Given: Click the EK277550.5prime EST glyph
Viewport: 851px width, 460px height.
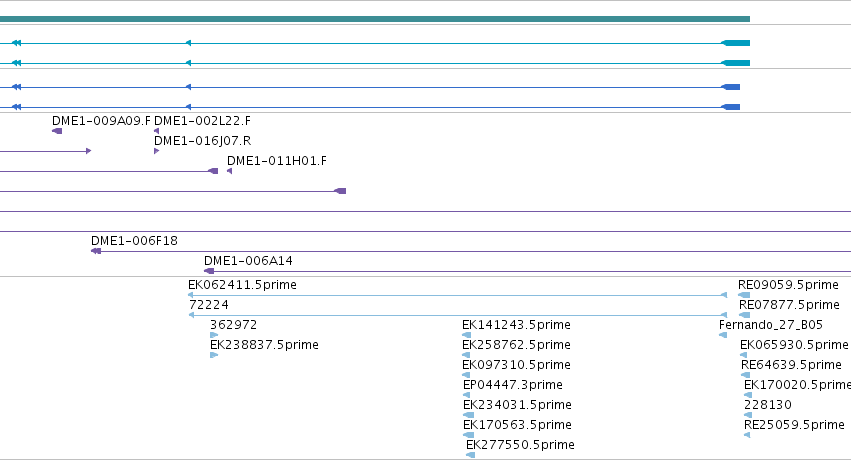Looking at the screenshot, I should tap(471, 455).
